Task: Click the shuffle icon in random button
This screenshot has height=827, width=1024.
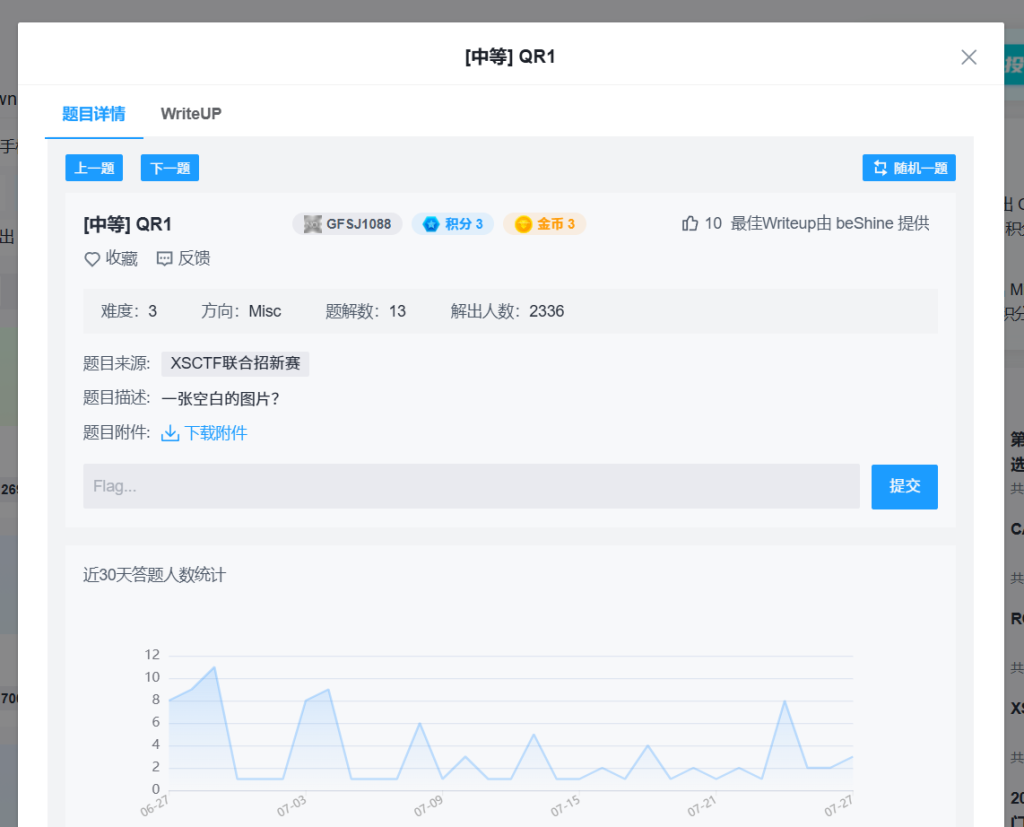Action: pyautogui.click(x=880, y=168)
